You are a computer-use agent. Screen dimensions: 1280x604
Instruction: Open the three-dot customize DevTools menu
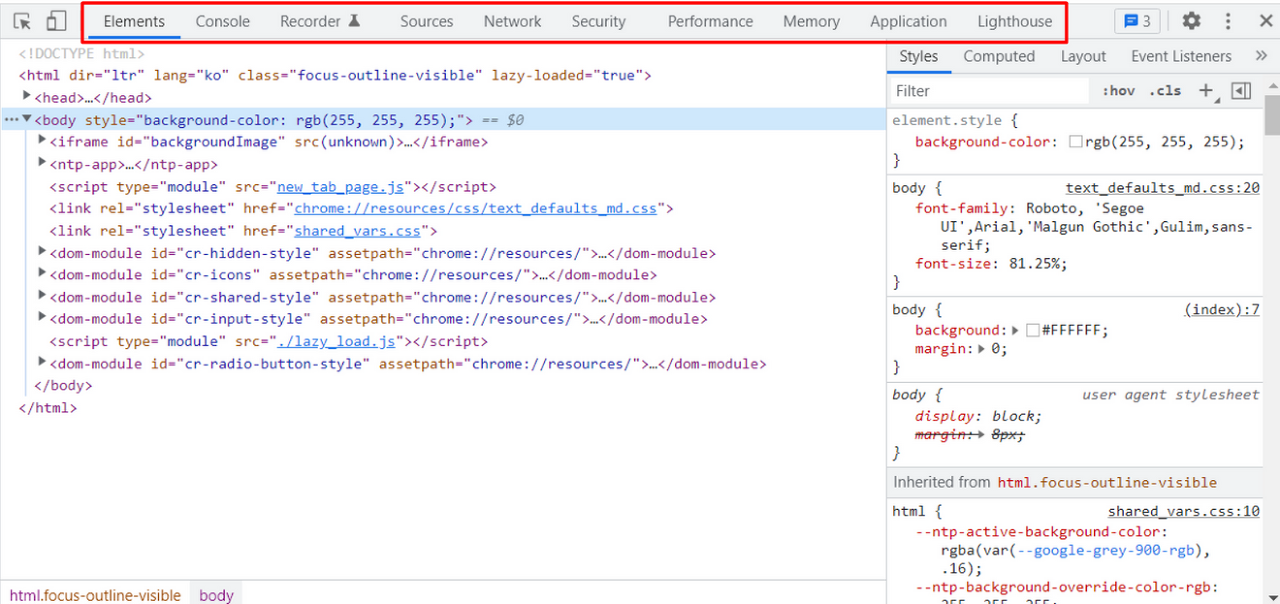click(x=1228, y=21)
